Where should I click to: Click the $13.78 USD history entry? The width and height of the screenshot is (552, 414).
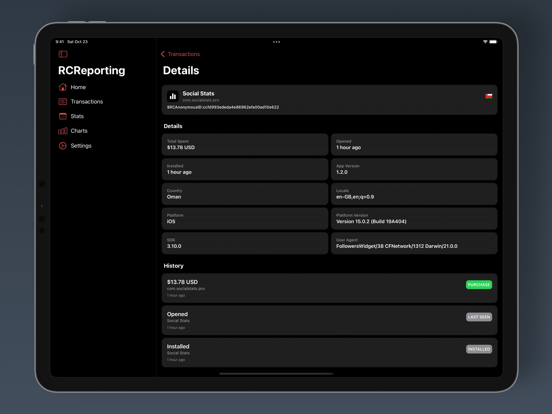tap(330, 288)
